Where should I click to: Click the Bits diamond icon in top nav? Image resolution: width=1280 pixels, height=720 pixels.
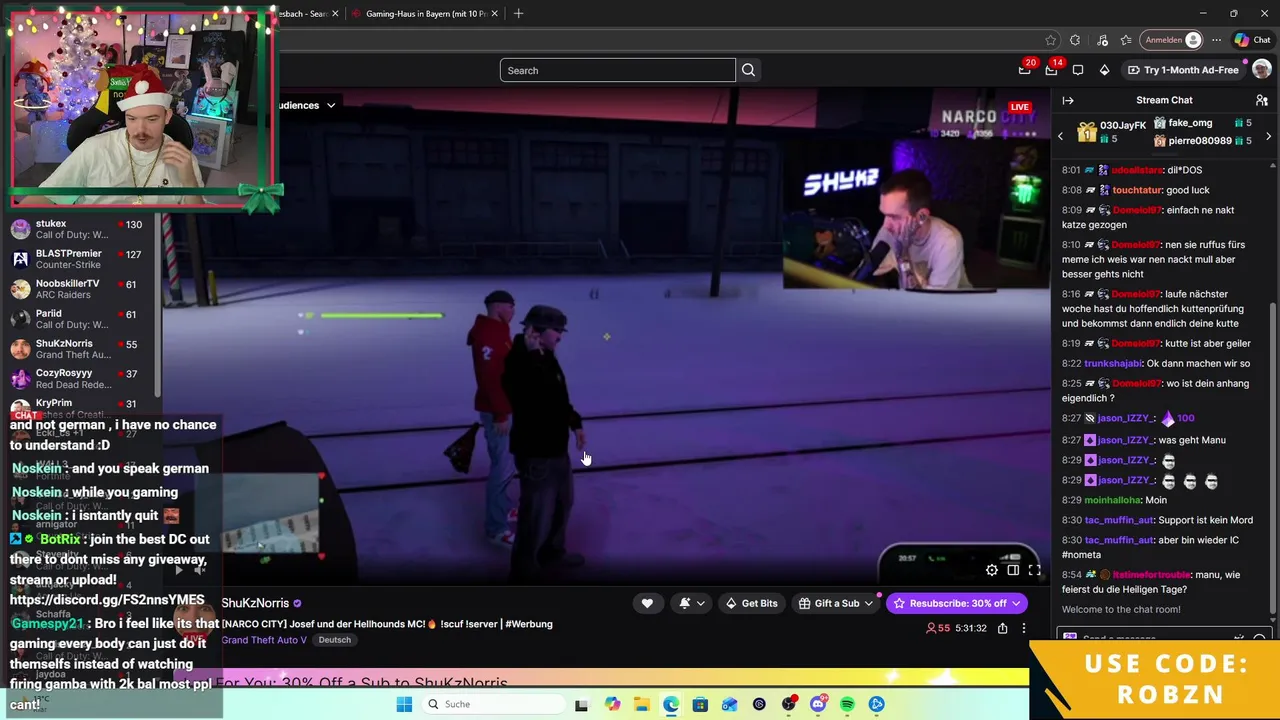[1104, 70]
